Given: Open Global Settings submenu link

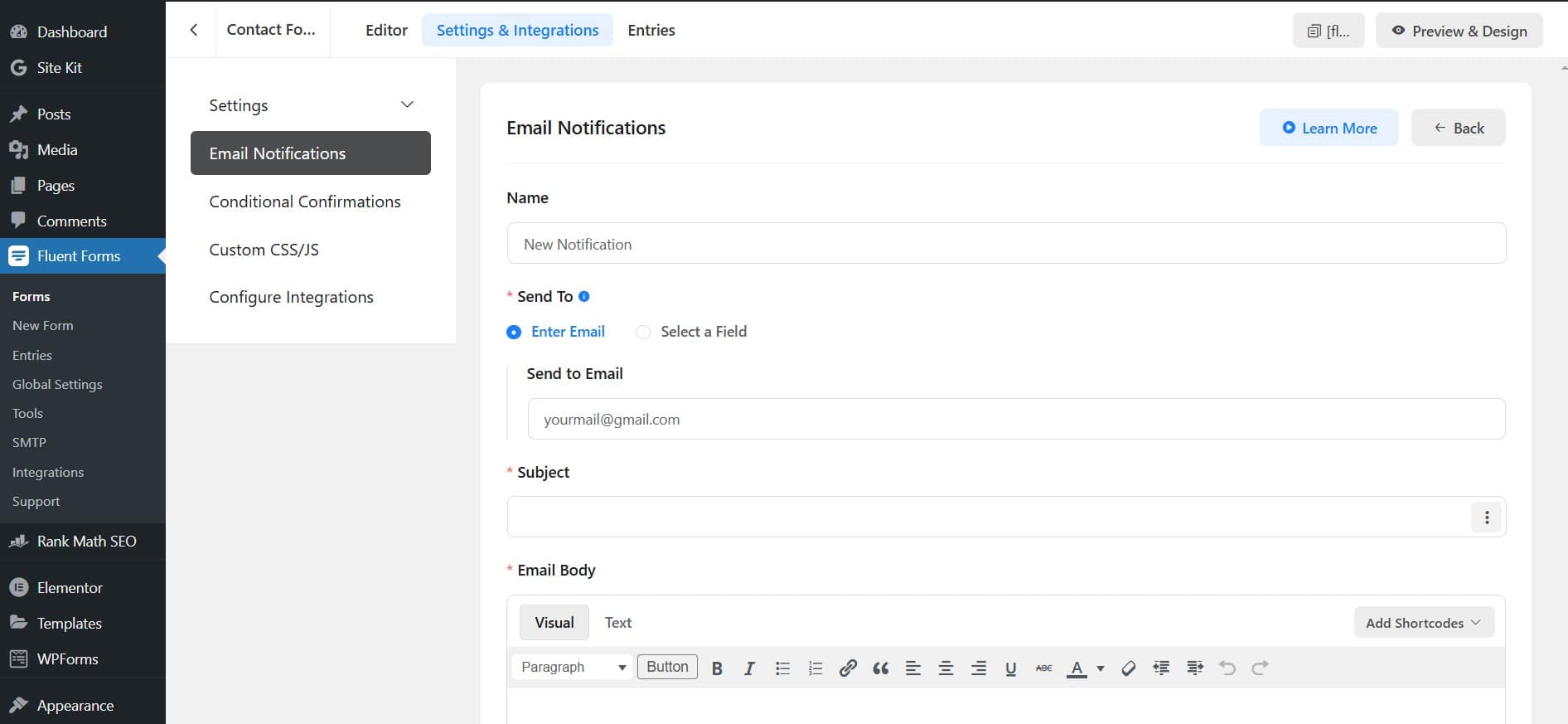Looking at the screenshot, I should [57, 384].
